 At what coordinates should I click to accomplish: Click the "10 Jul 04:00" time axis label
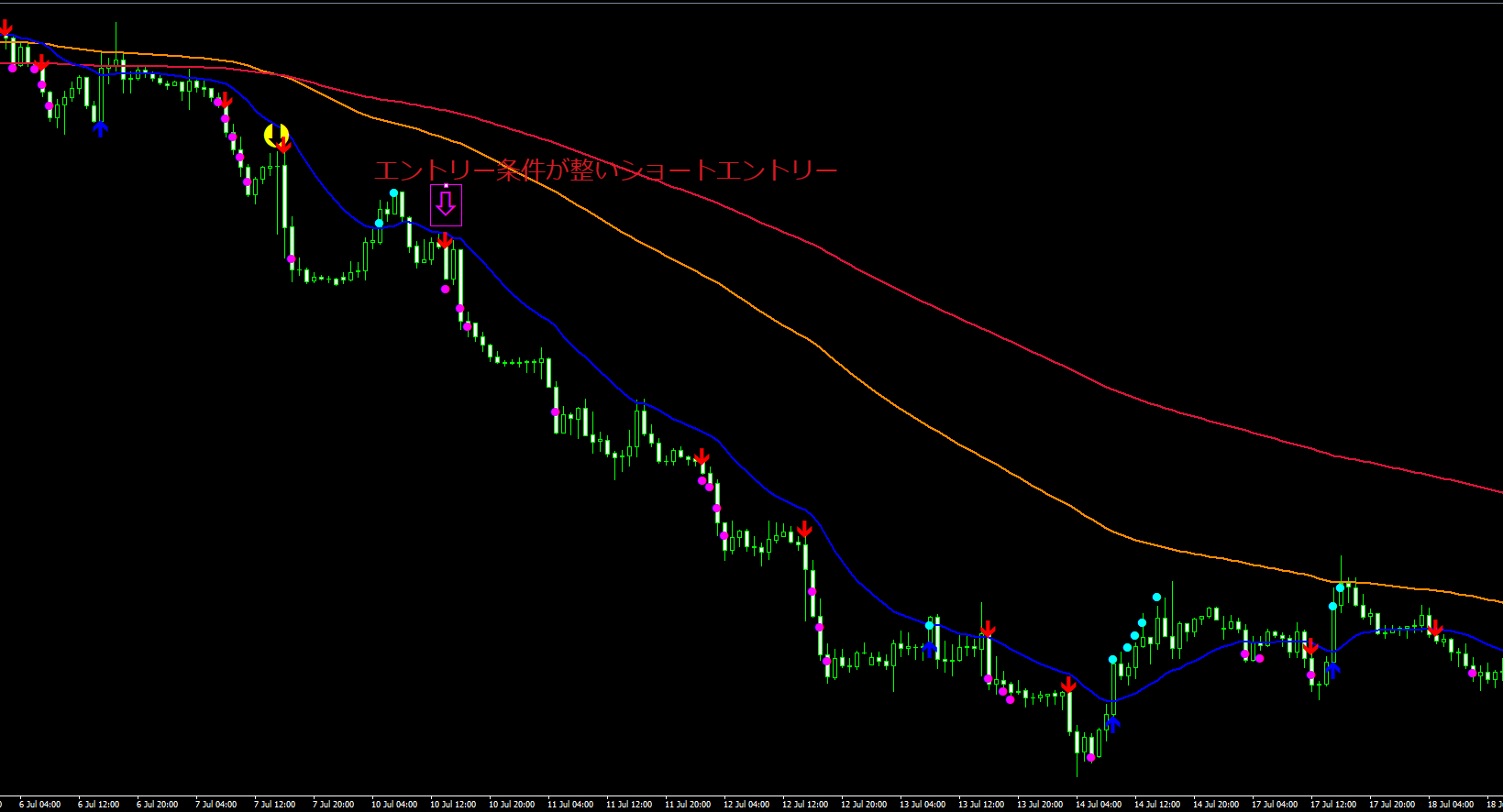(394, 805)
